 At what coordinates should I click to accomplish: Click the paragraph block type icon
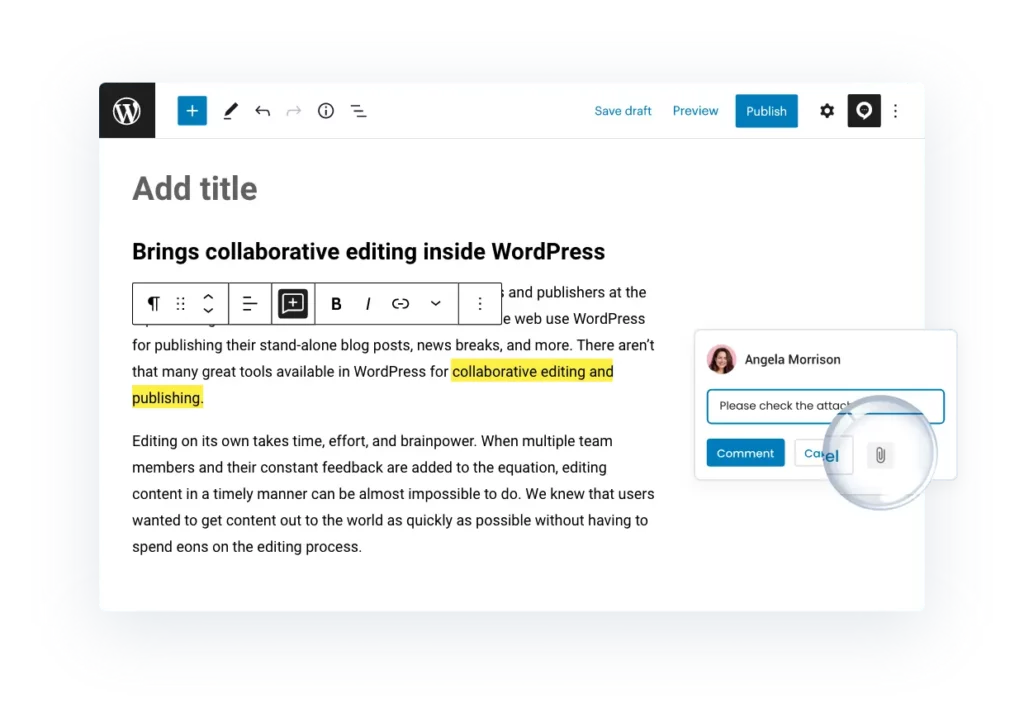coord(153,304)
